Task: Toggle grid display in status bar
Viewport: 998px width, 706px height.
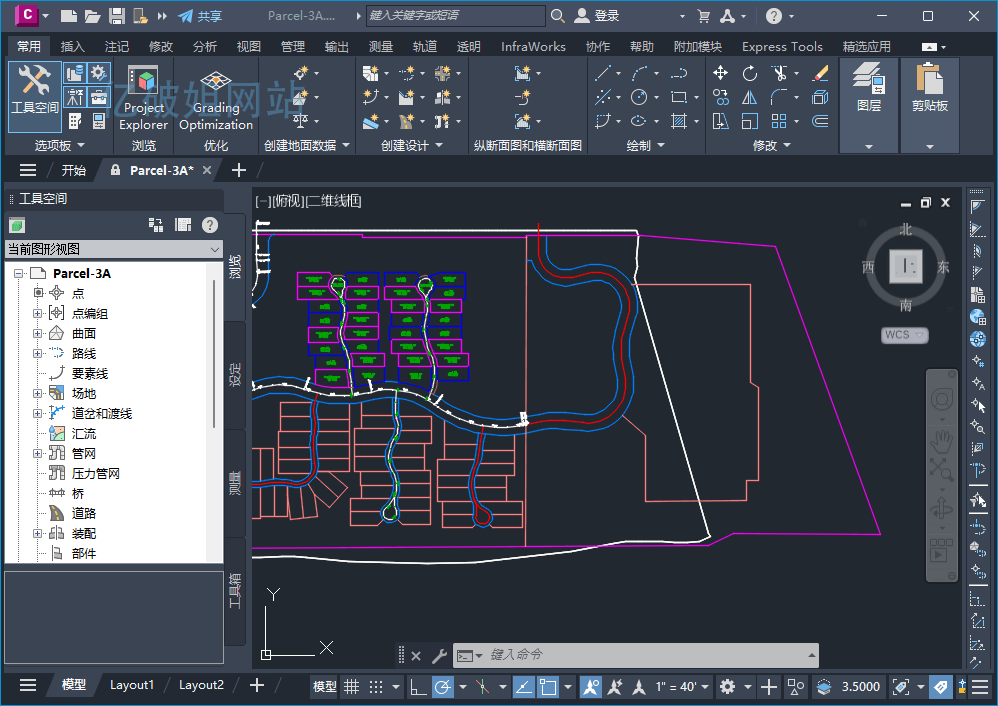Action: pyautogui.click(x=351, y=686)
